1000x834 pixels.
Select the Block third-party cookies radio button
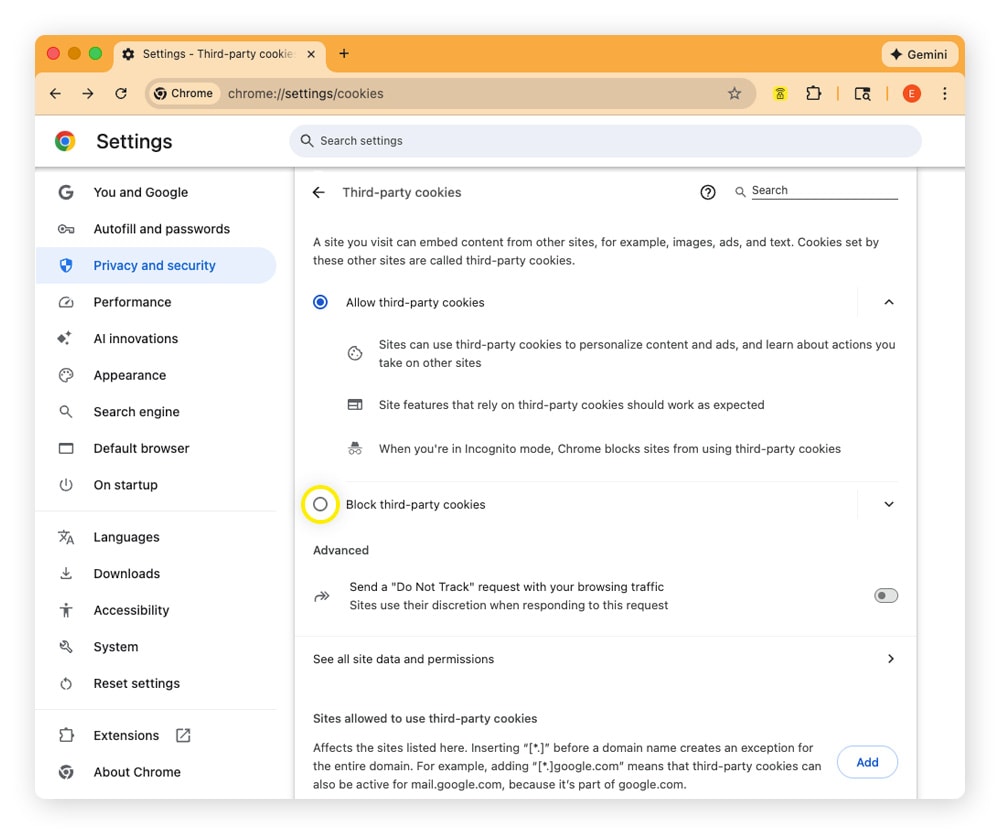coord(320,504)
